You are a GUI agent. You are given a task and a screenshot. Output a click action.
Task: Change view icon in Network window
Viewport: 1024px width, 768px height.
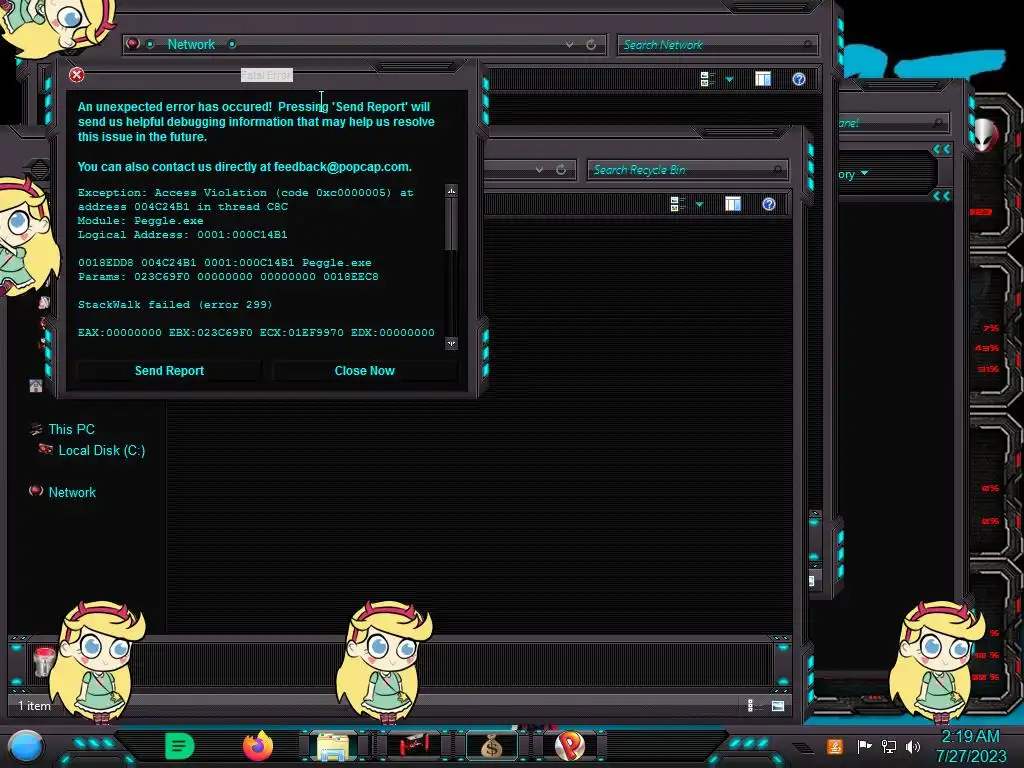pos(707,79)
